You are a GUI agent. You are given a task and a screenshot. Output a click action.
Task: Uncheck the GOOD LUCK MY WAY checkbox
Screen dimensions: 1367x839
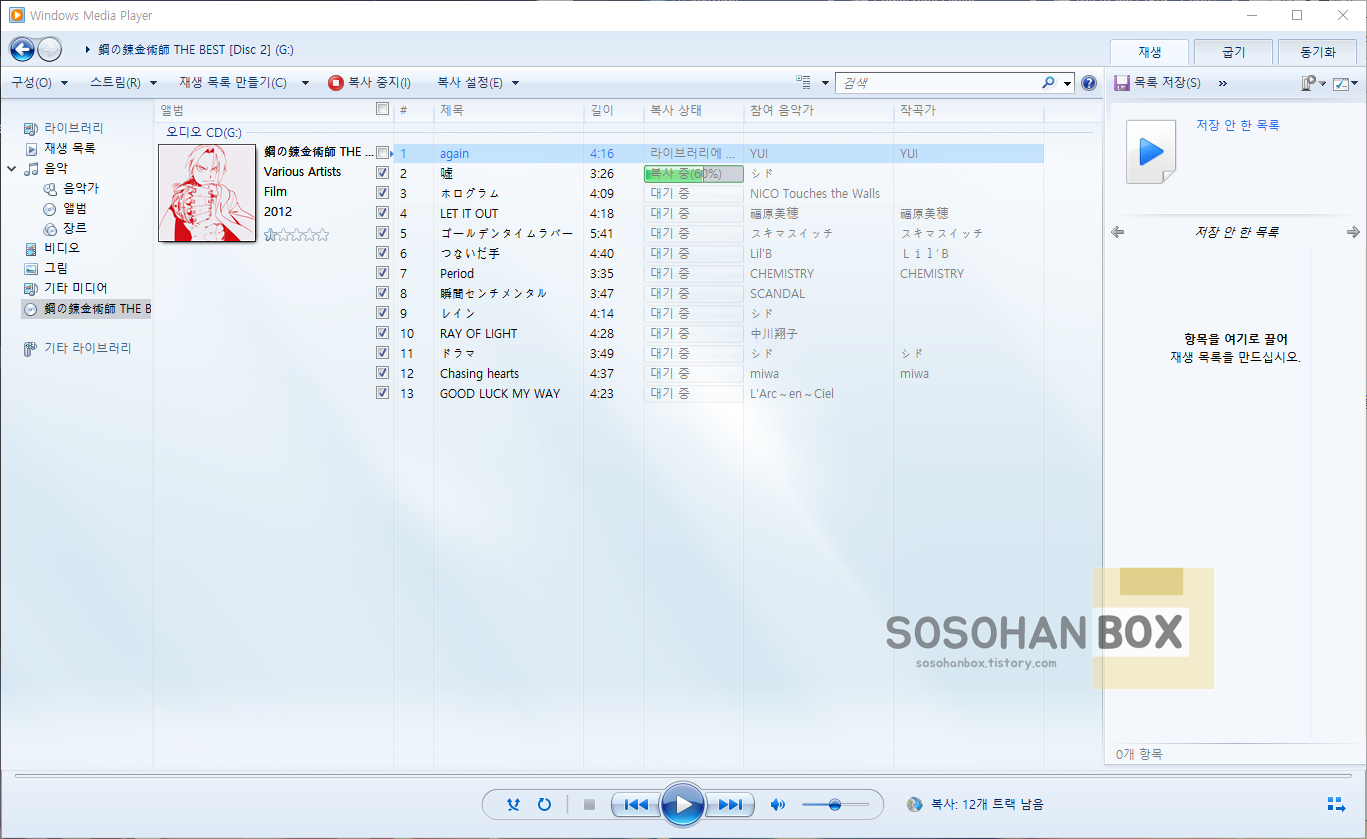point(382,393)
